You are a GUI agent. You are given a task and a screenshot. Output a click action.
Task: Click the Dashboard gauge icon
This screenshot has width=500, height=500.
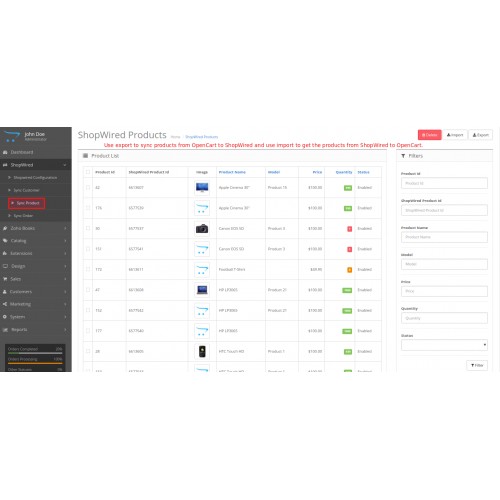coord(5,152)
